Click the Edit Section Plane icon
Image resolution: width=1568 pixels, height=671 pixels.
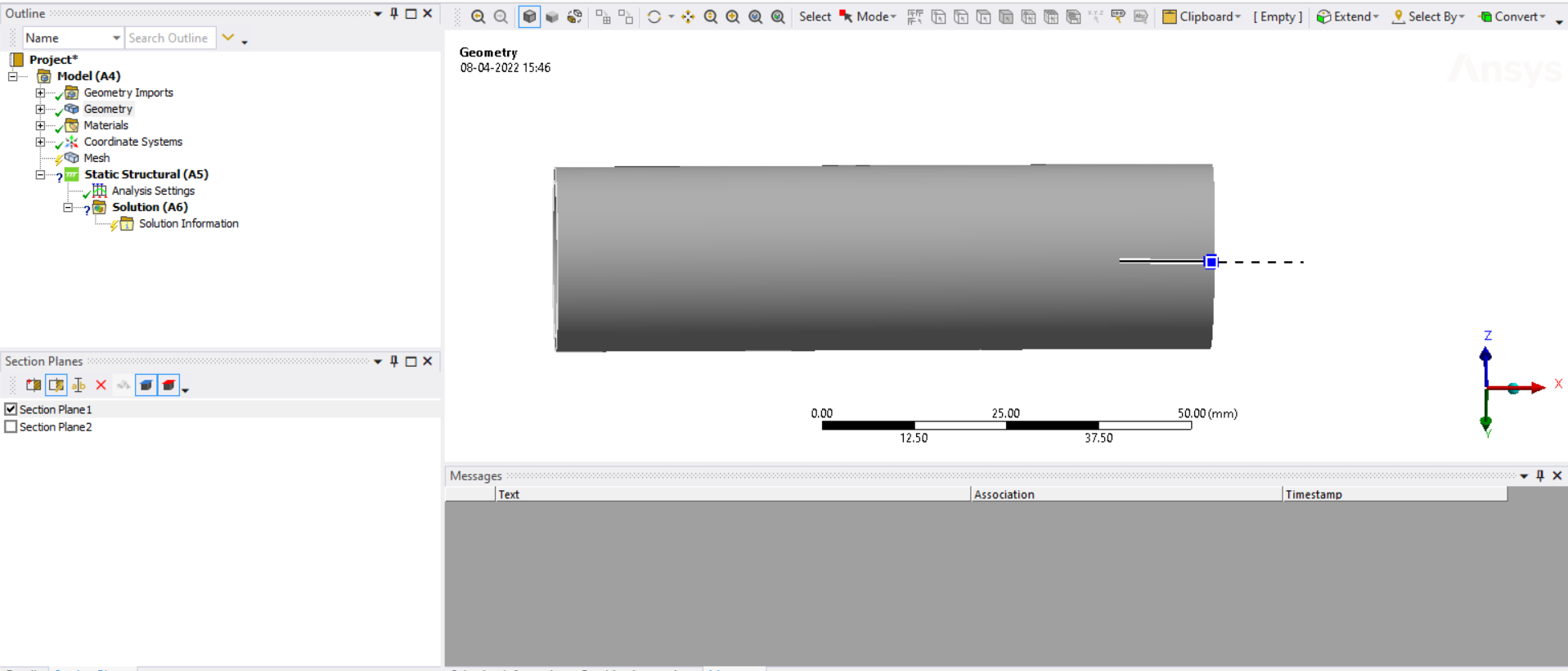56,385
